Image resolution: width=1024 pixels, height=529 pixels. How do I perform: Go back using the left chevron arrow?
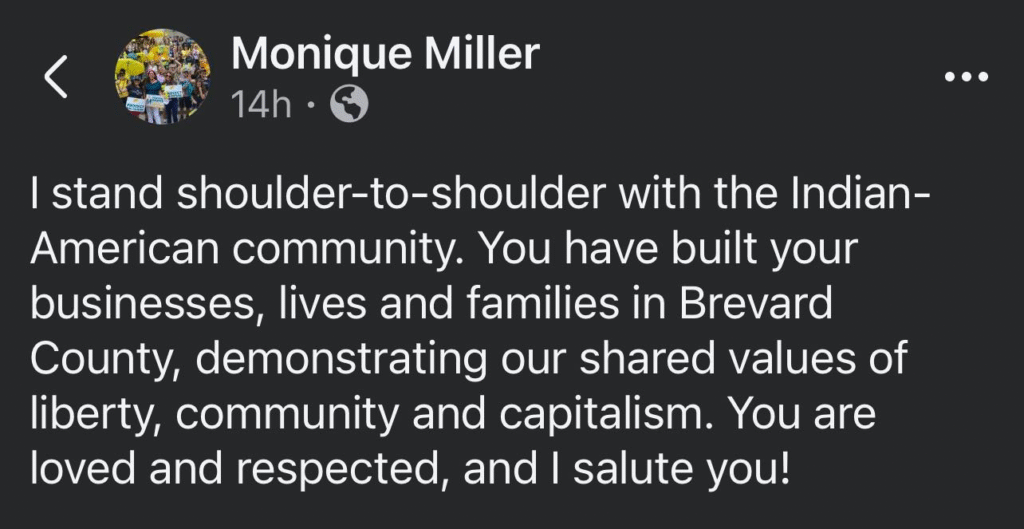pyautogui.click(x=57, y=77)
